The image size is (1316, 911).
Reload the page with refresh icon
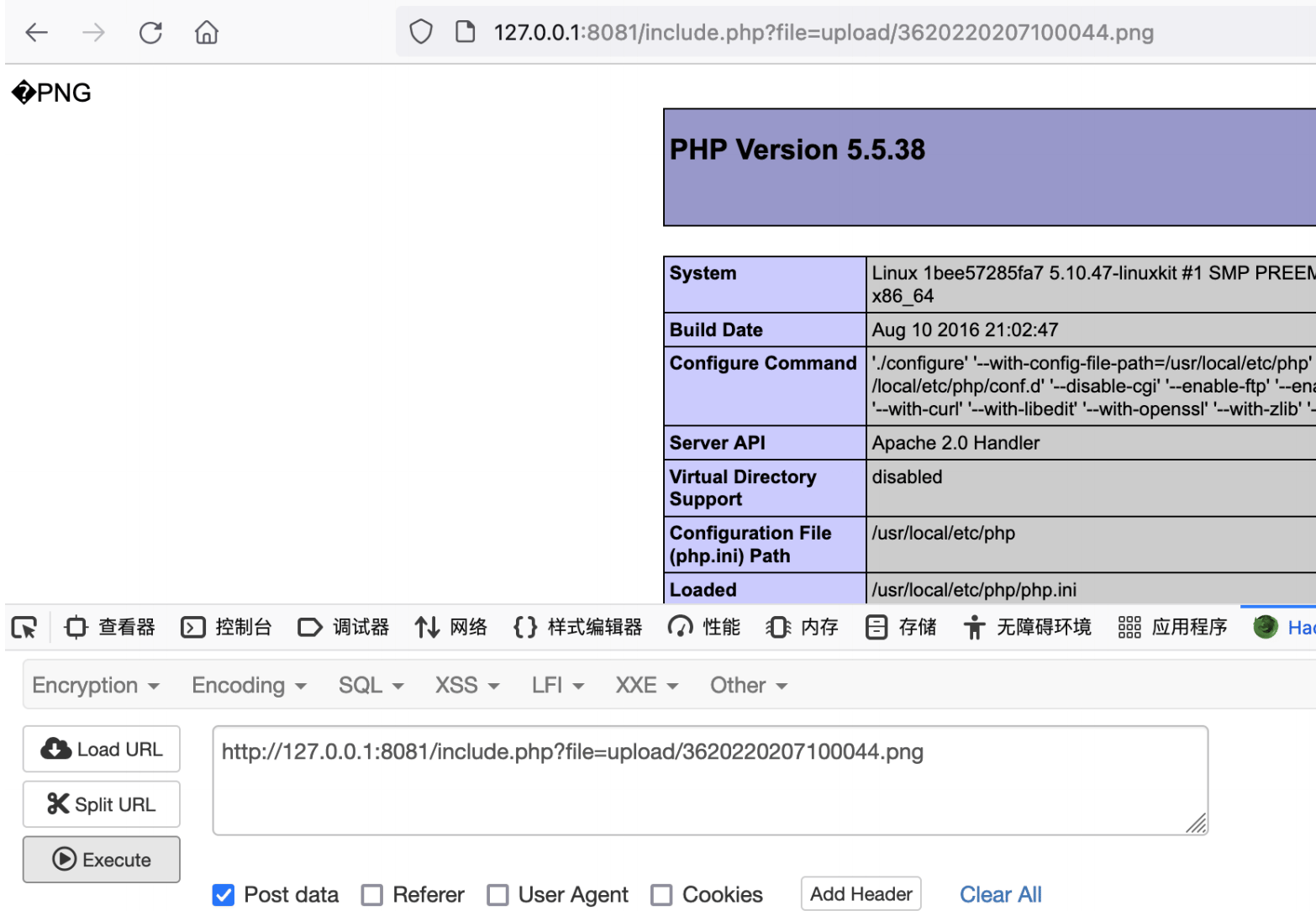150,33
